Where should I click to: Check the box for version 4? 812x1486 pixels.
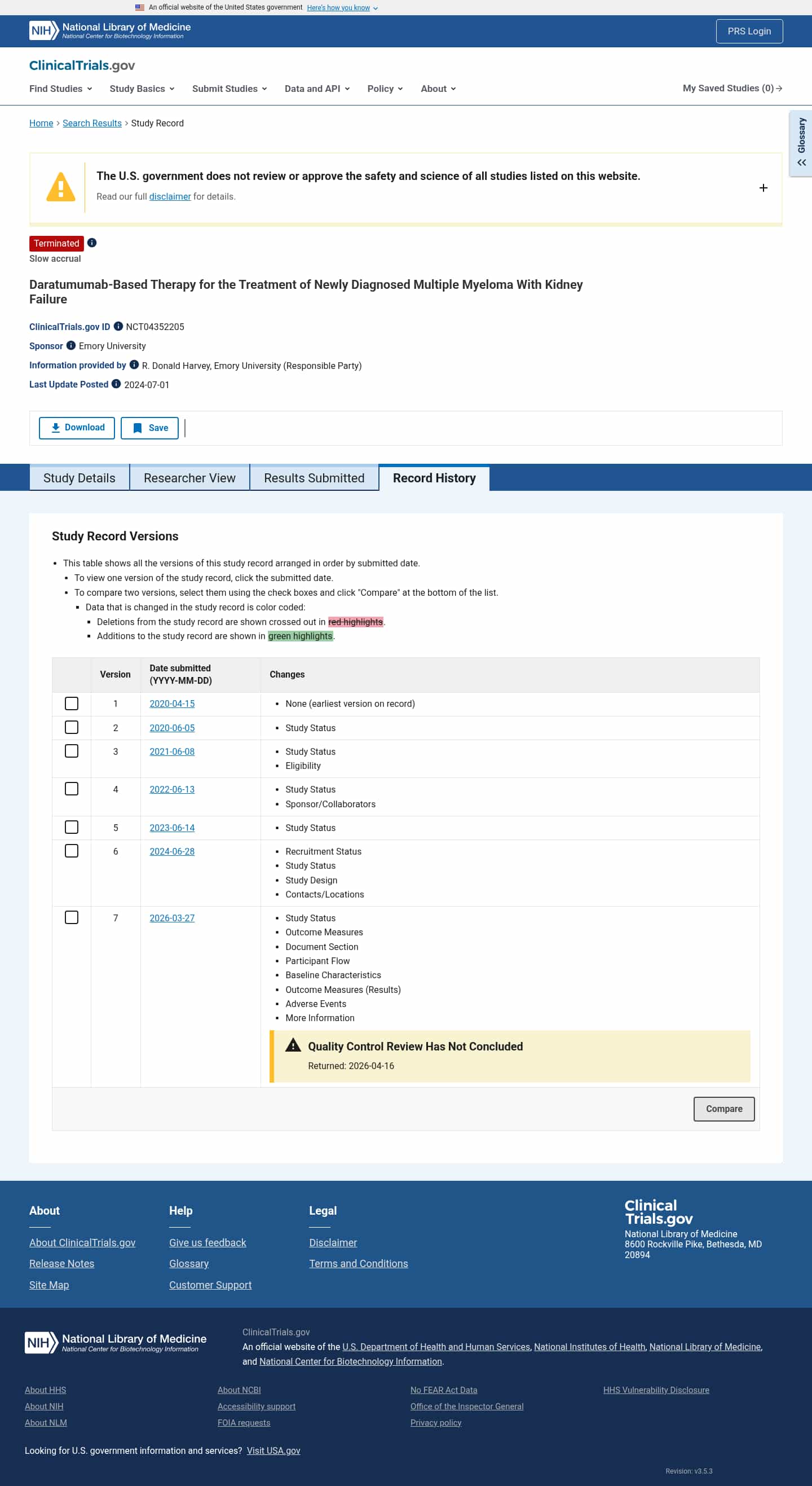pyautogui.click(x=72, y=789)
